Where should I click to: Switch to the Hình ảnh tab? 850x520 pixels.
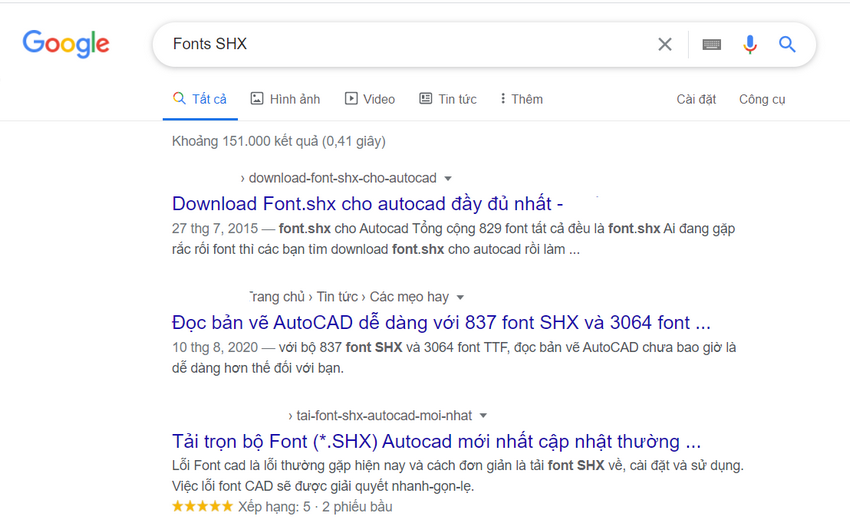pos(285,99)
